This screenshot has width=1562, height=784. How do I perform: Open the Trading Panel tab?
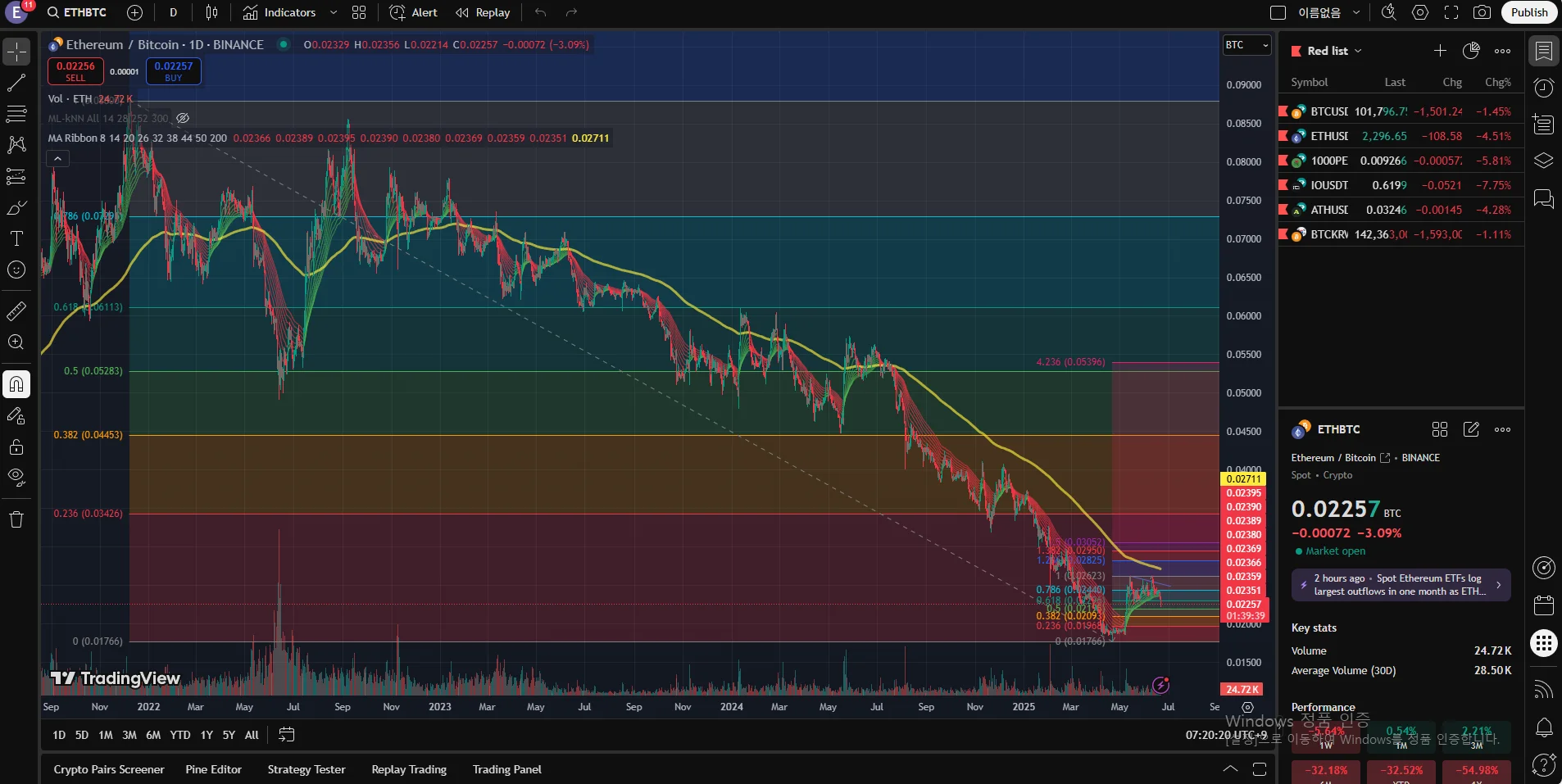click(x=507, y=769)
